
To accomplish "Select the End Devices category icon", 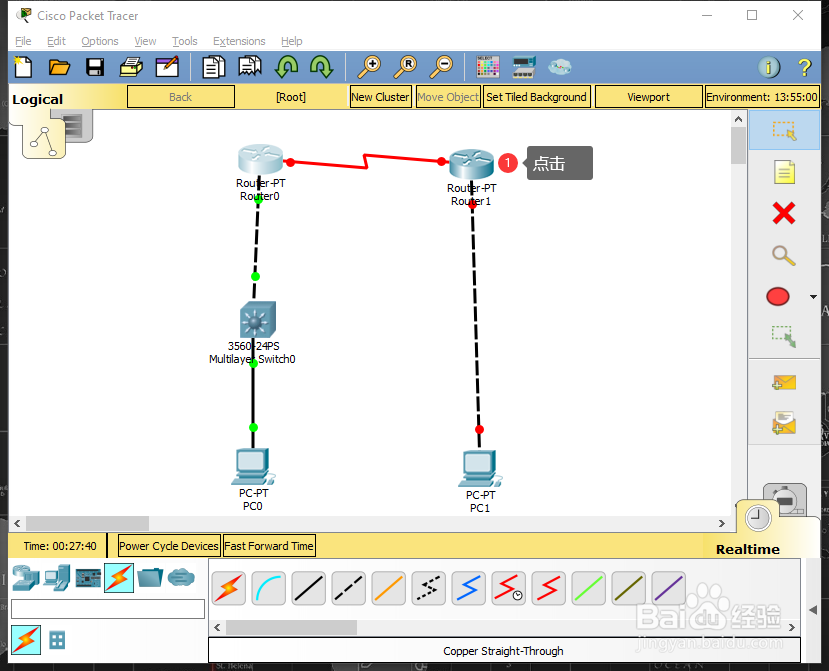I will tap(57, 578).
